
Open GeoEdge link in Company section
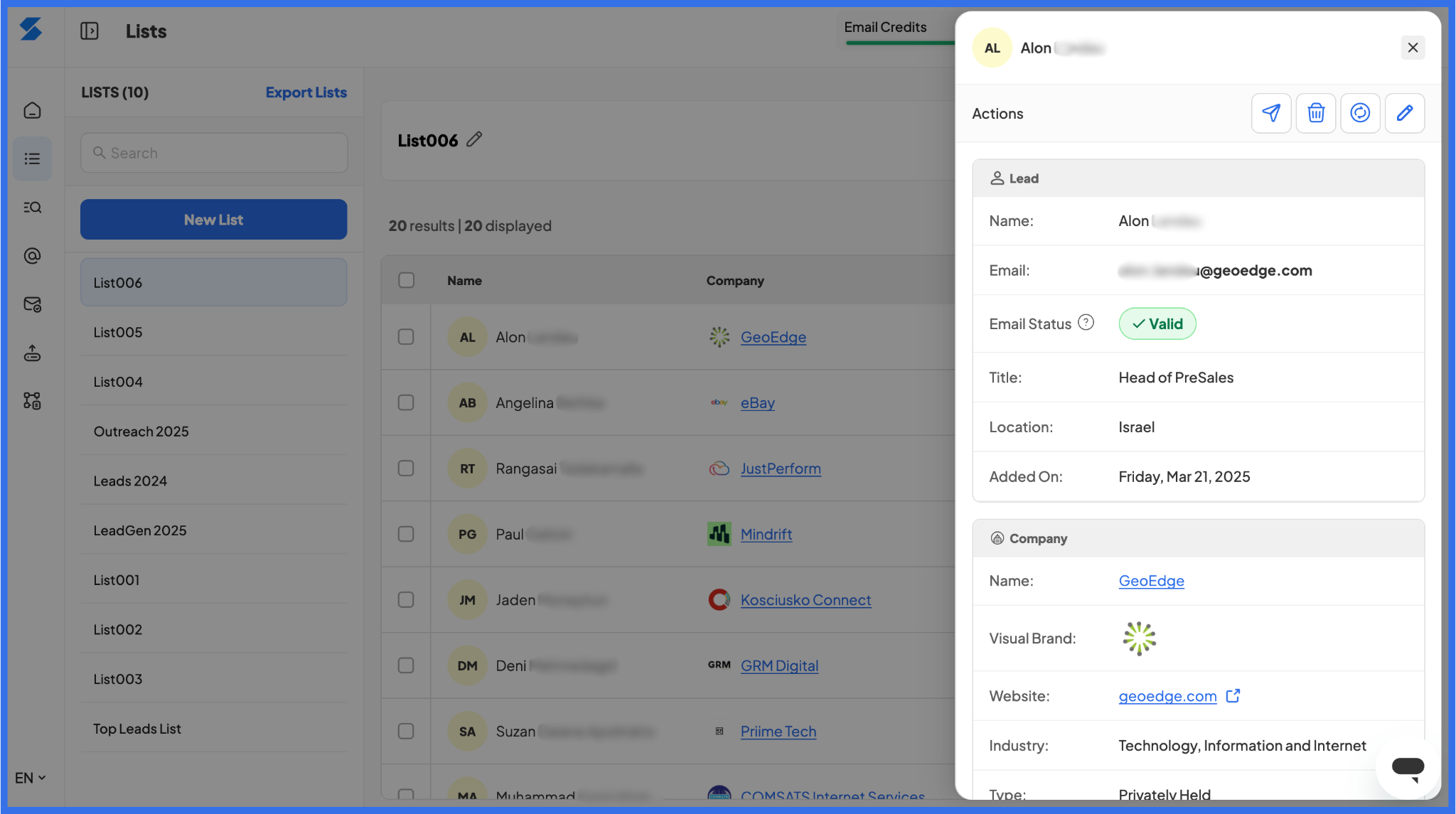[x=1151, y=581]
